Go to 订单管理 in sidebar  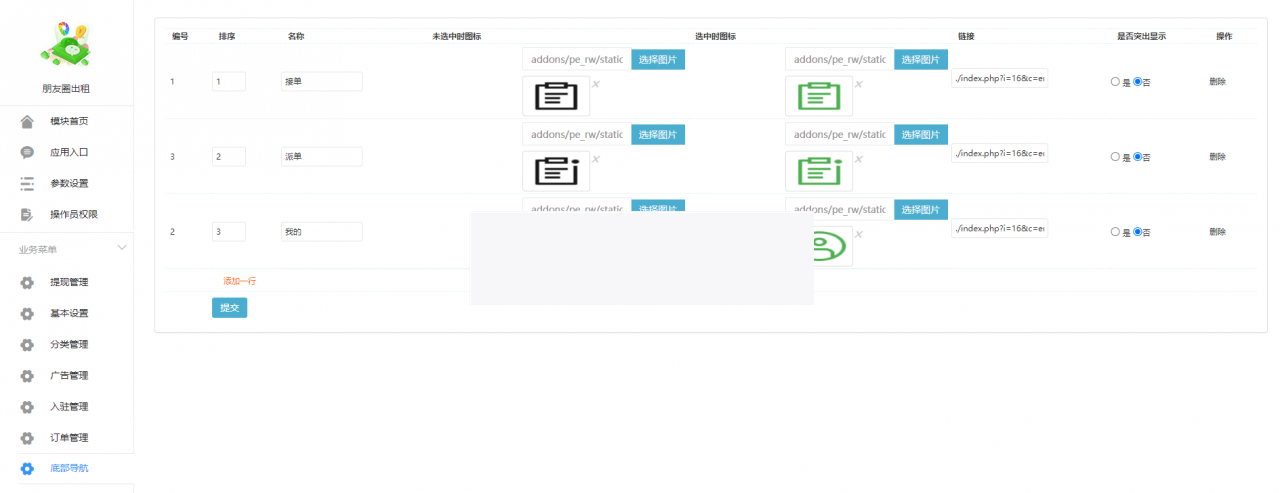point(69,437)
